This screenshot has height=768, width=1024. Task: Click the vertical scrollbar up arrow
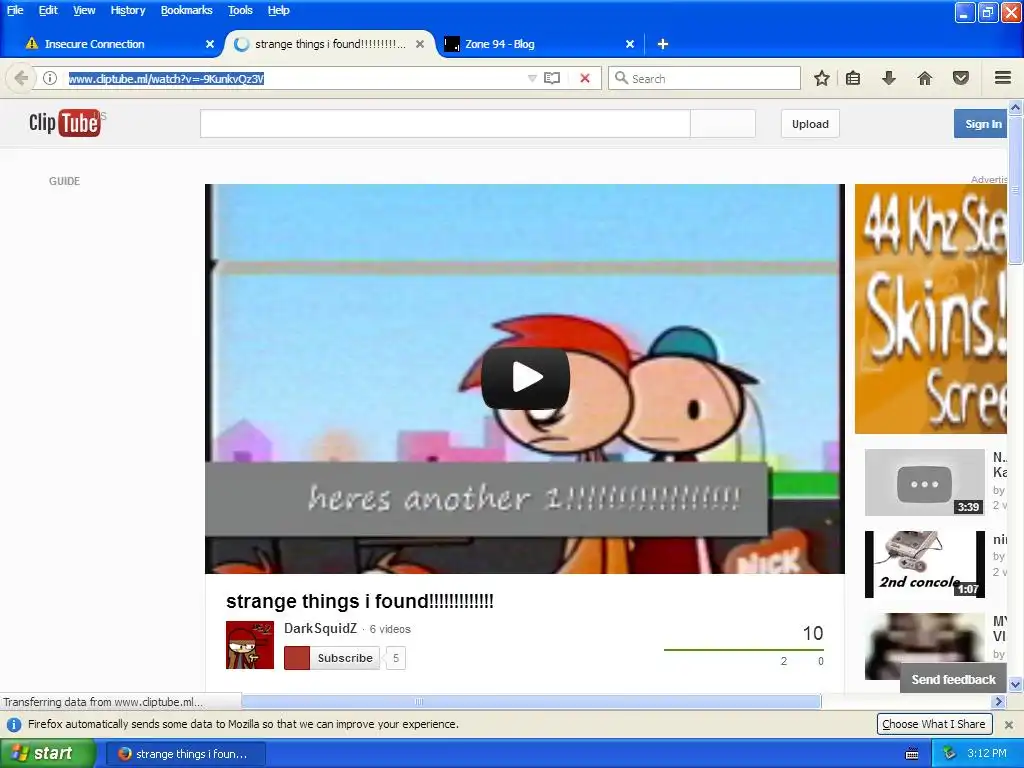tap(1016, 107)
